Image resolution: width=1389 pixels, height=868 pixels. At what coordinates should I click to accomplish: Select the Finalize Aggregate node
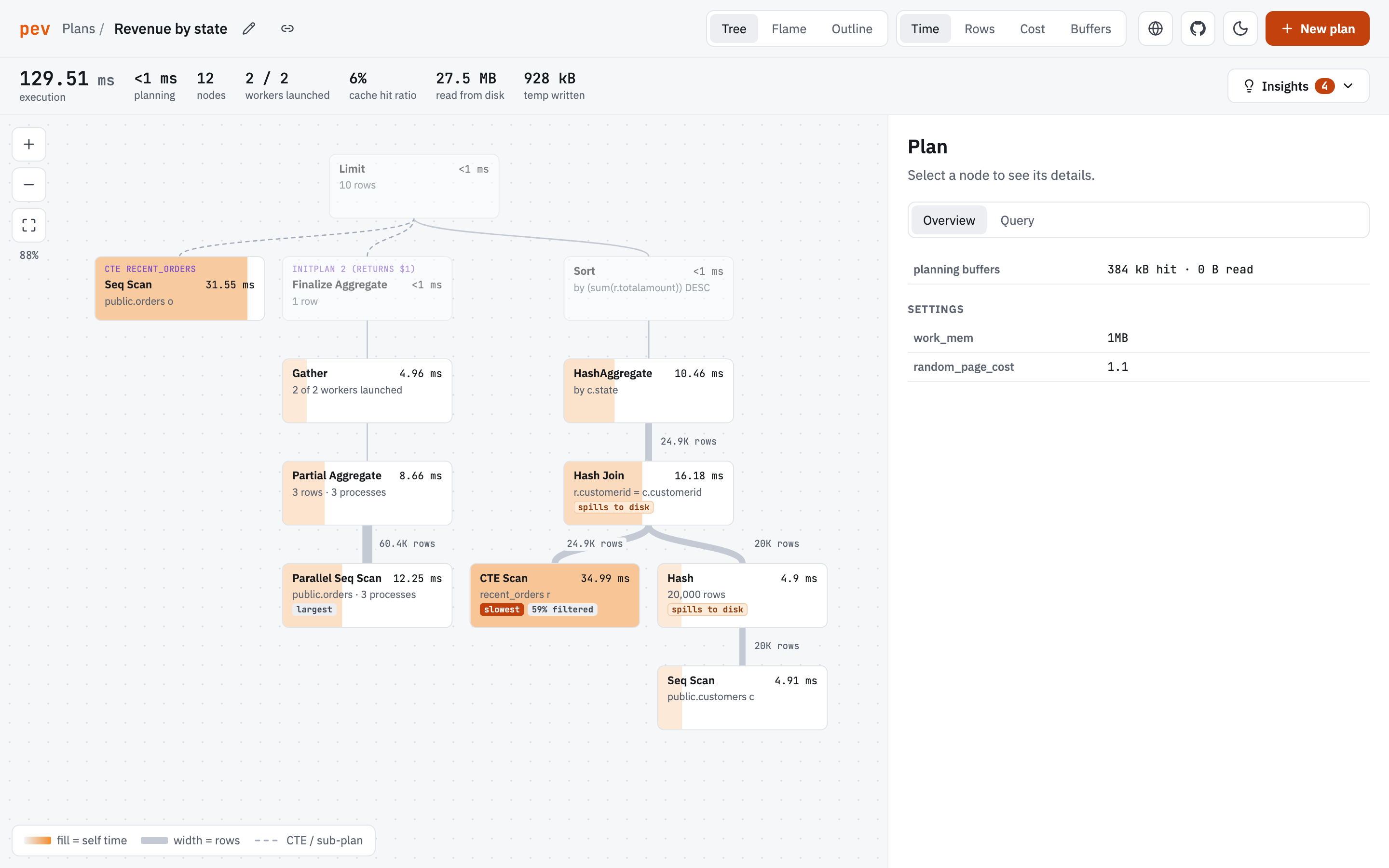(368, 288)
